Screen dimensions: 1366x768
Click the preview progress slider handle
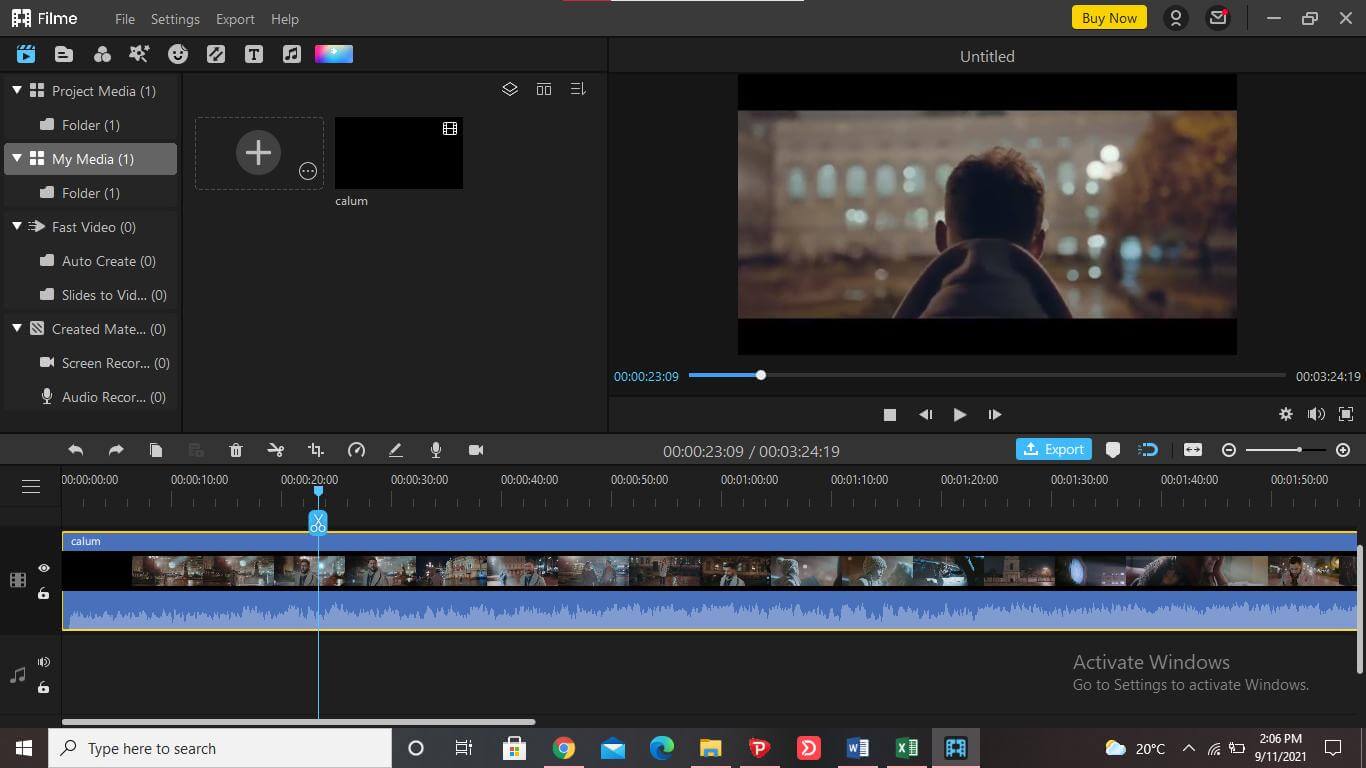tap(761, 375)
